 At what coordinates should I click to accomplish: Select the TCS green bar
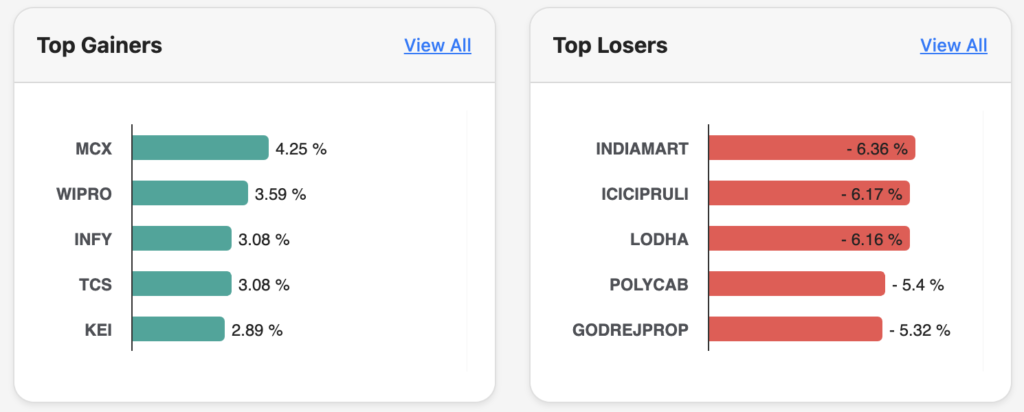click(x=182, y=284)
